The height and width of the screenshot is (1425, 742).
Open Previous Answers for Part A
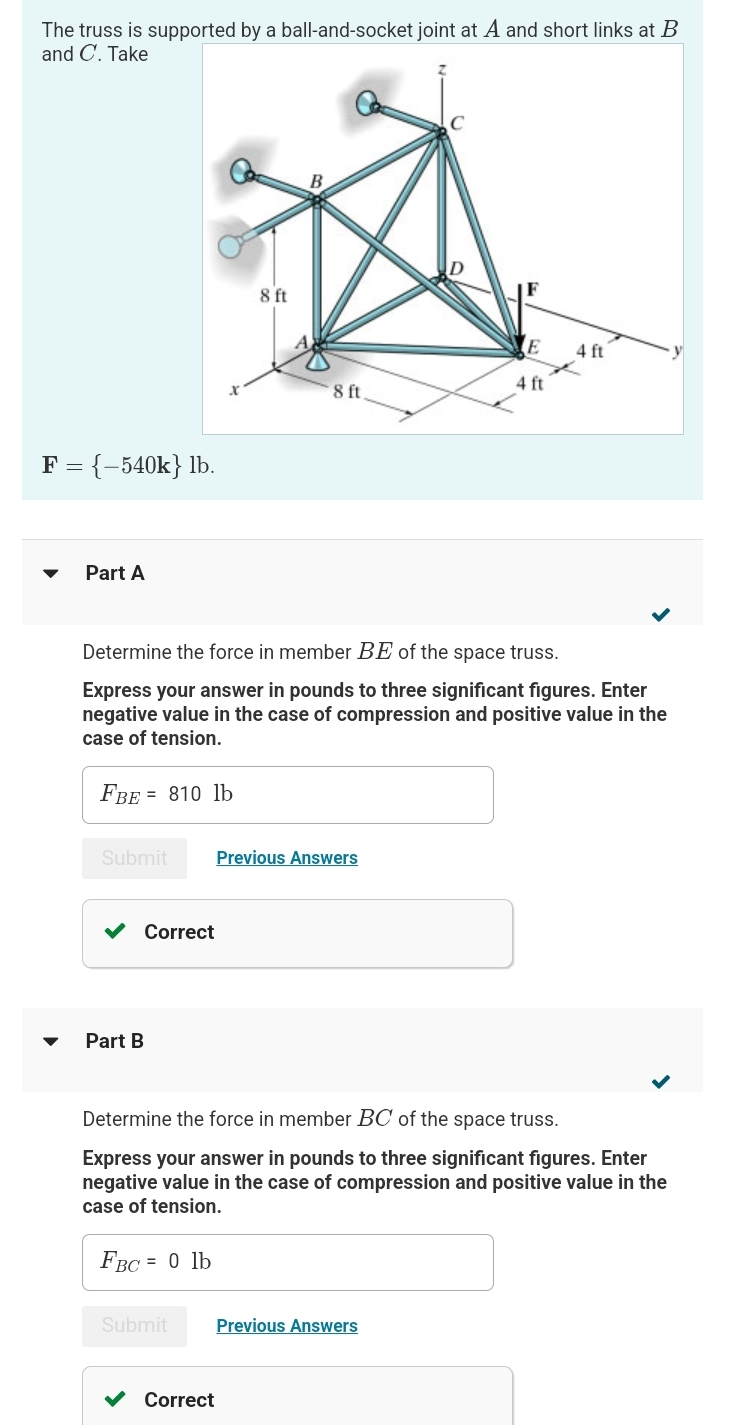tap(287, 857)
